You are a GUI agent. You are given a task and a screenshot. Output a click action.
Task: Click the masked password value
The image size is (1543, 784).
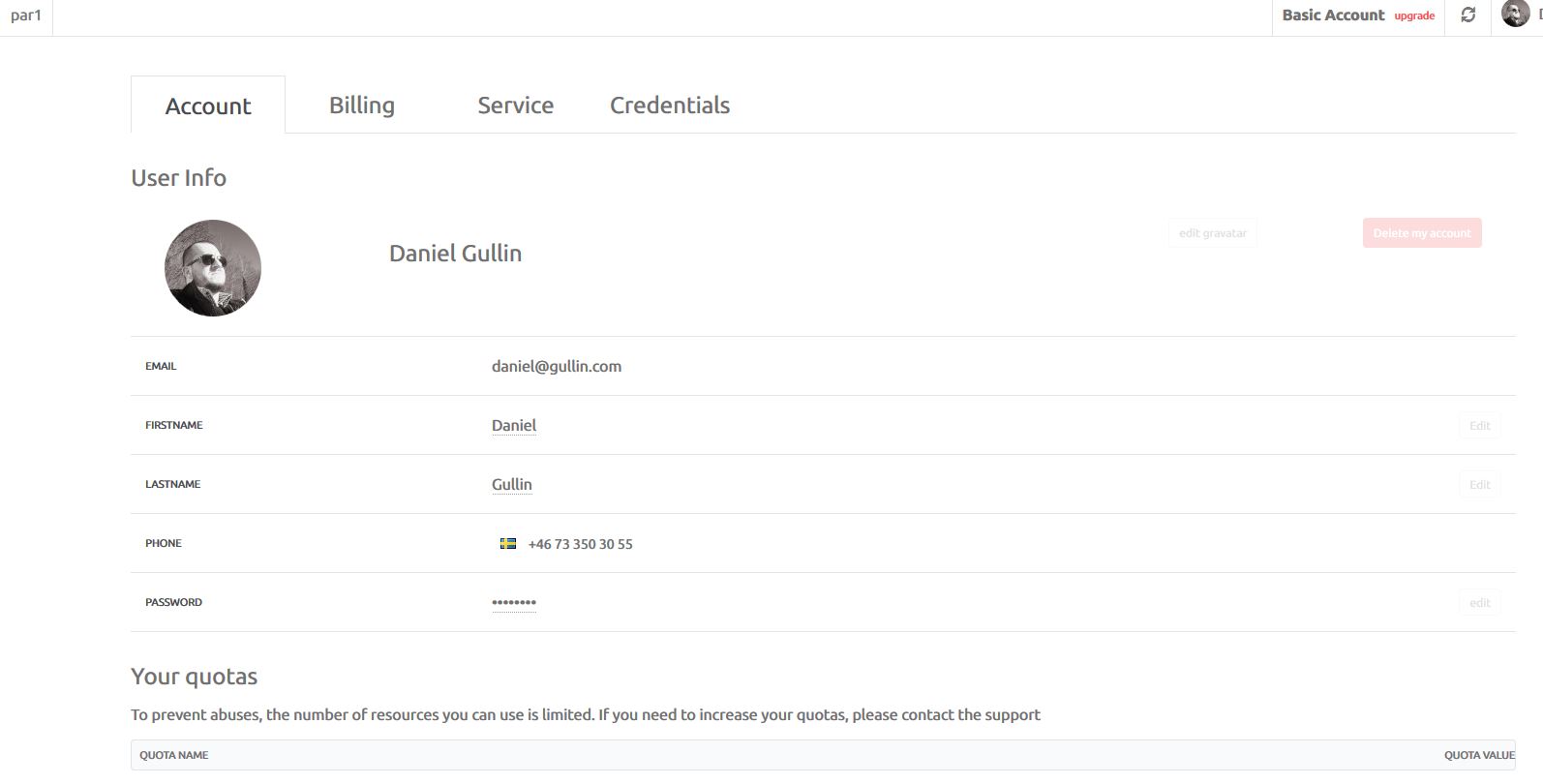point(514,602)
